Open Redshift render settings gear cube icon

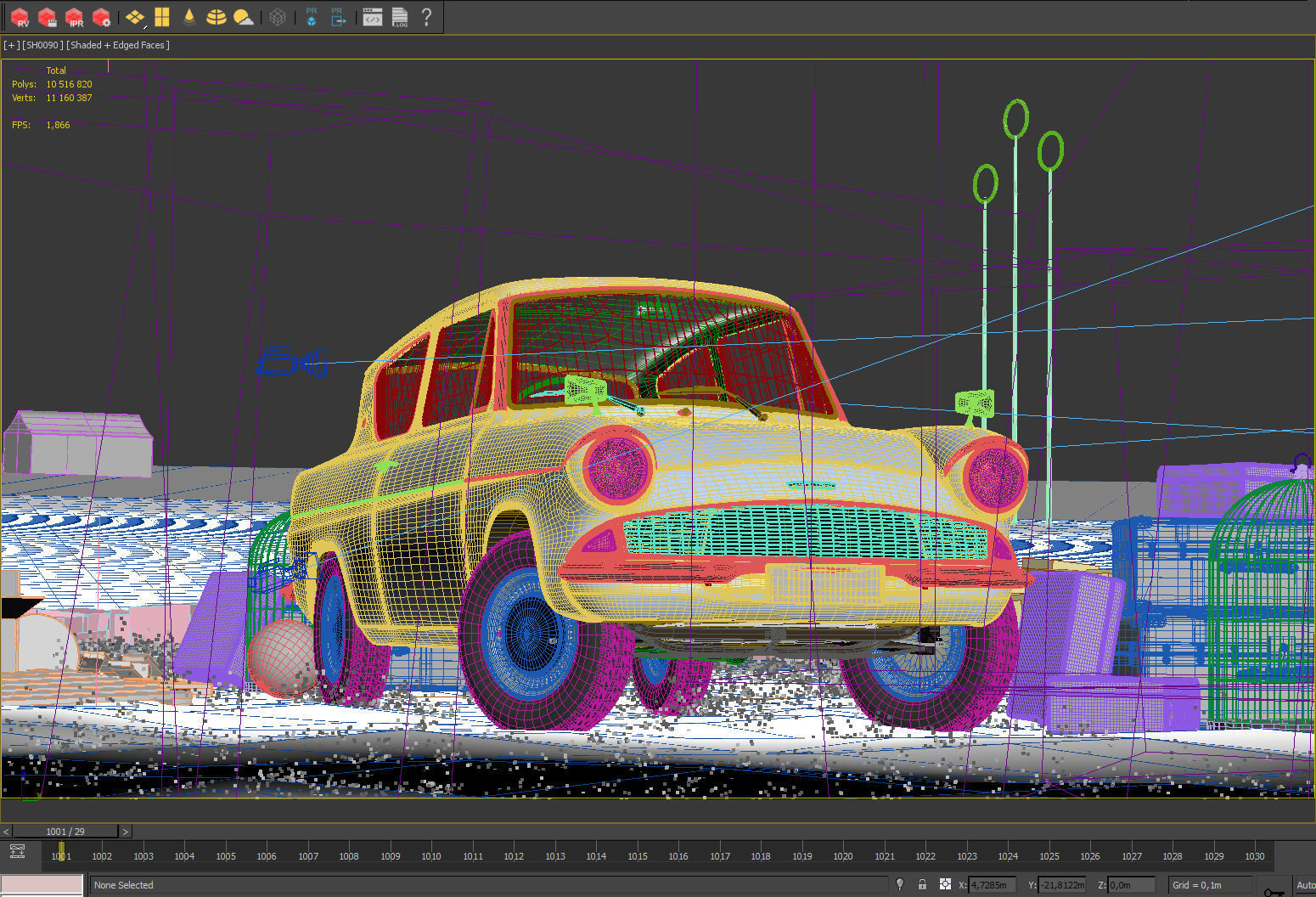(x=102, y=17)
